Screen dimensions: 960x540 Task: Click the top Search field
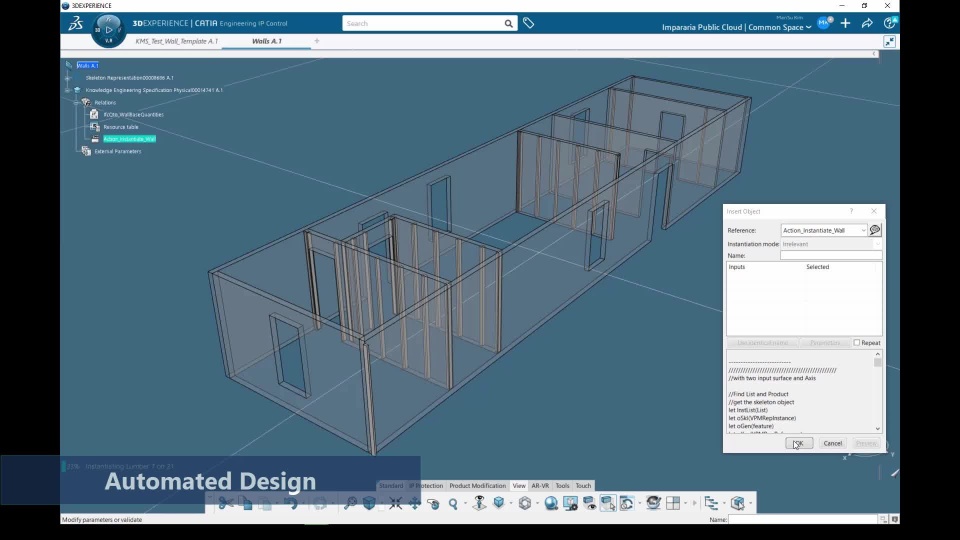pyautogui.click(x=423, y=23)
